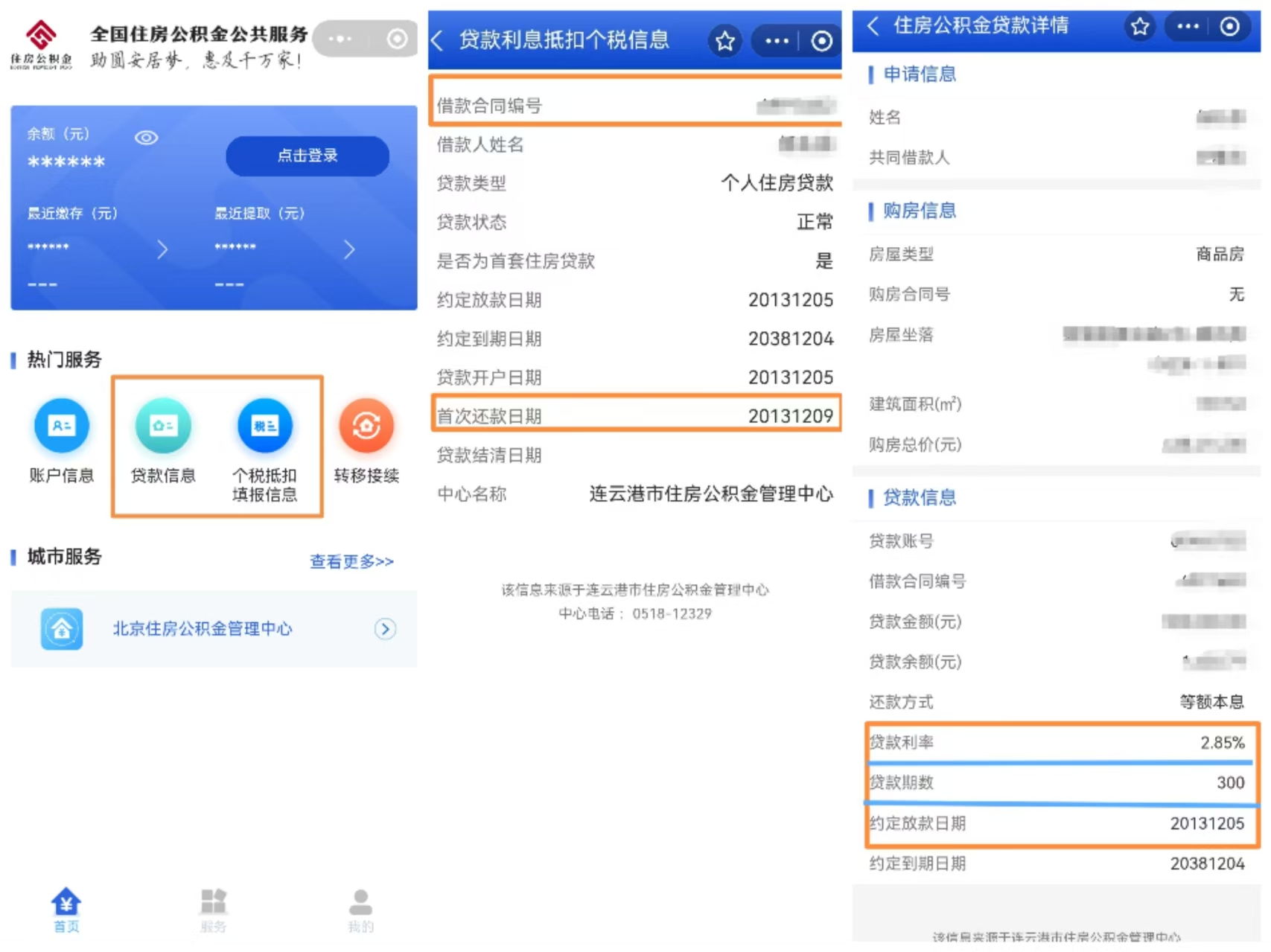Screen dimensions: 1271x952
Task: Open 北京住房公积金管理中心 entry
Action: coord(214,629)
